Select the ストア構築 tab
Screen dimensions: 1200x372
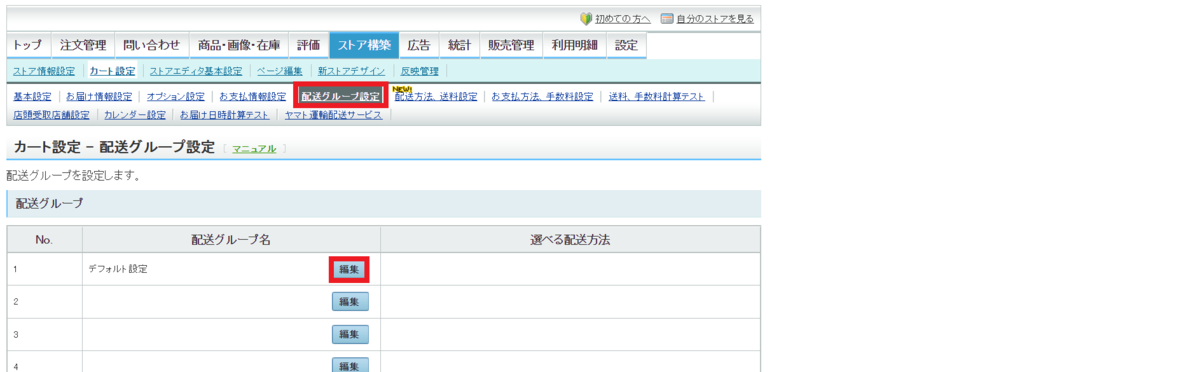coord(364,45)
